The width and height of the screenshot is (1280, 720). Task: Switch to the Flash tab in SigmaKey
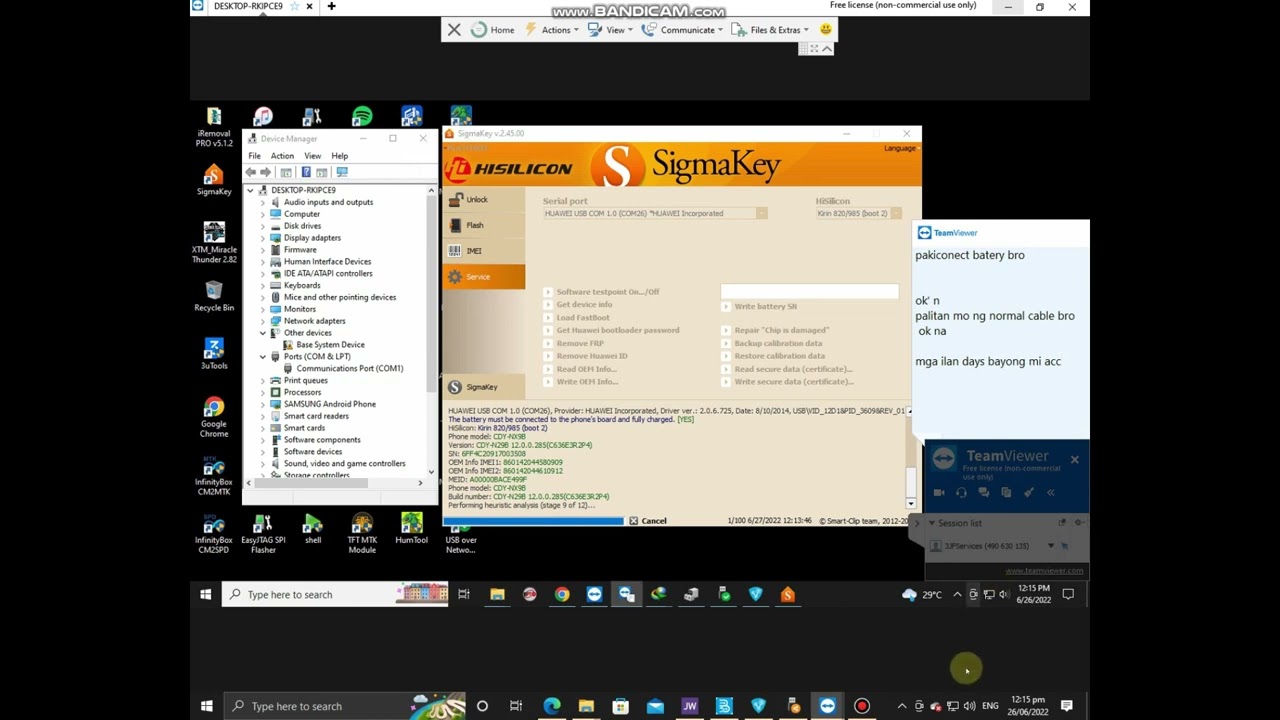tap(484, 225)
